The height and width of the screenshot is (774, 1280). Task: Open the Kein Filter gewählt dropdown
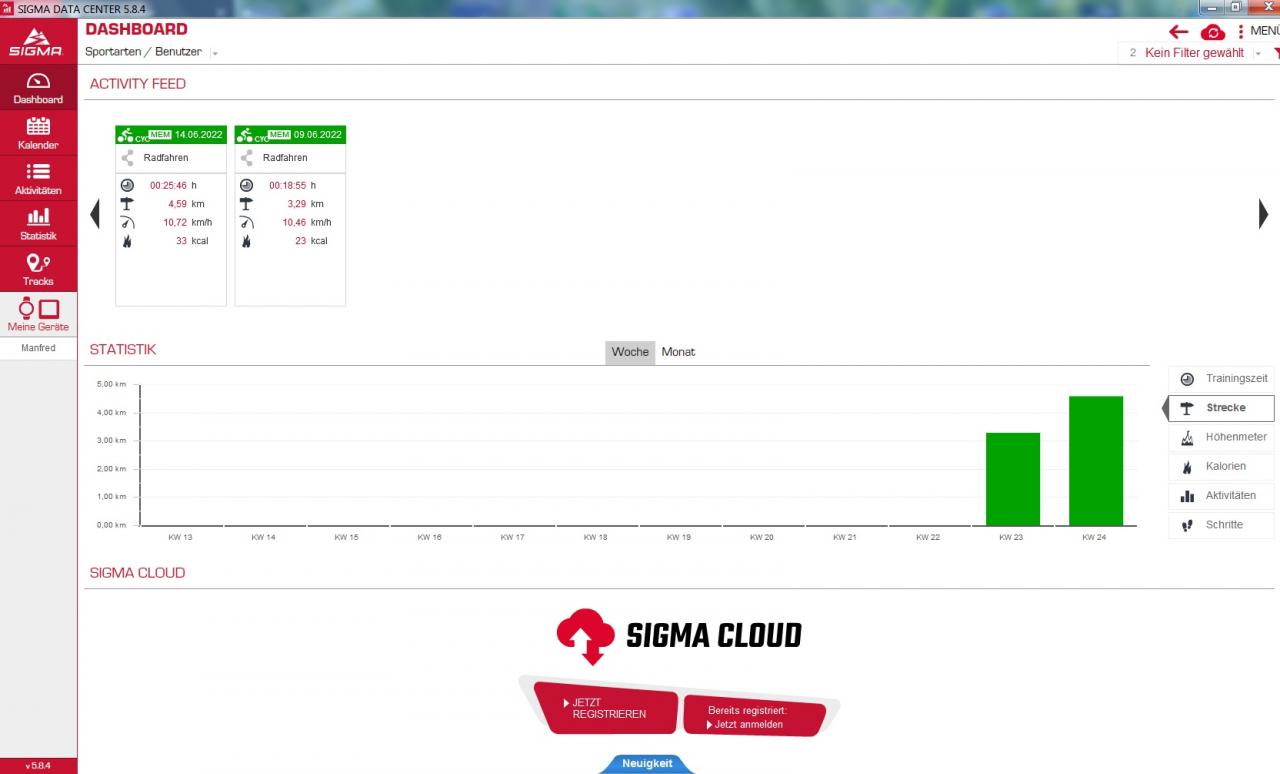(1258, 53)
